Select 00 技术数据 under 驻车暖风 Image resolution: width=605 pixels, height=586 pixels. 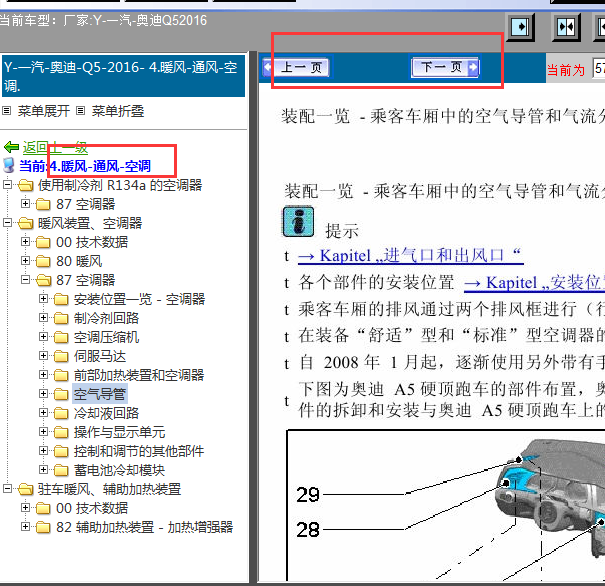coord(92,508)
